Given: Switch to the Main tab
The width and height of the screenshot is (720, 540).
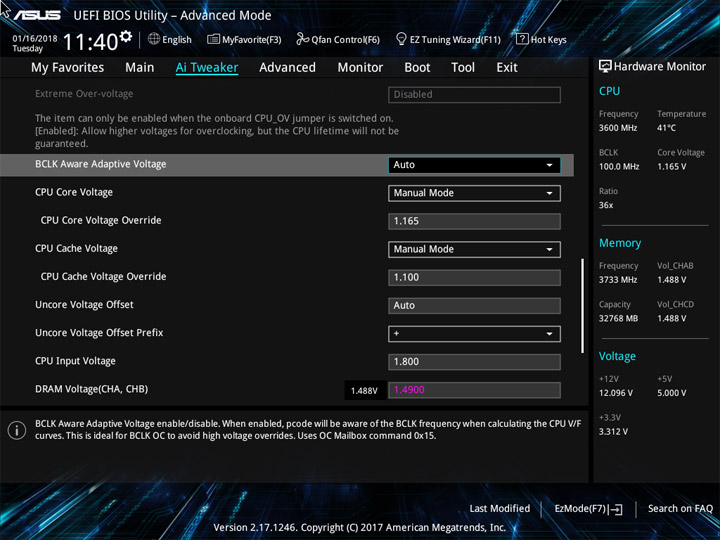Looking at the screenshot, I should (x=140, y=68).
